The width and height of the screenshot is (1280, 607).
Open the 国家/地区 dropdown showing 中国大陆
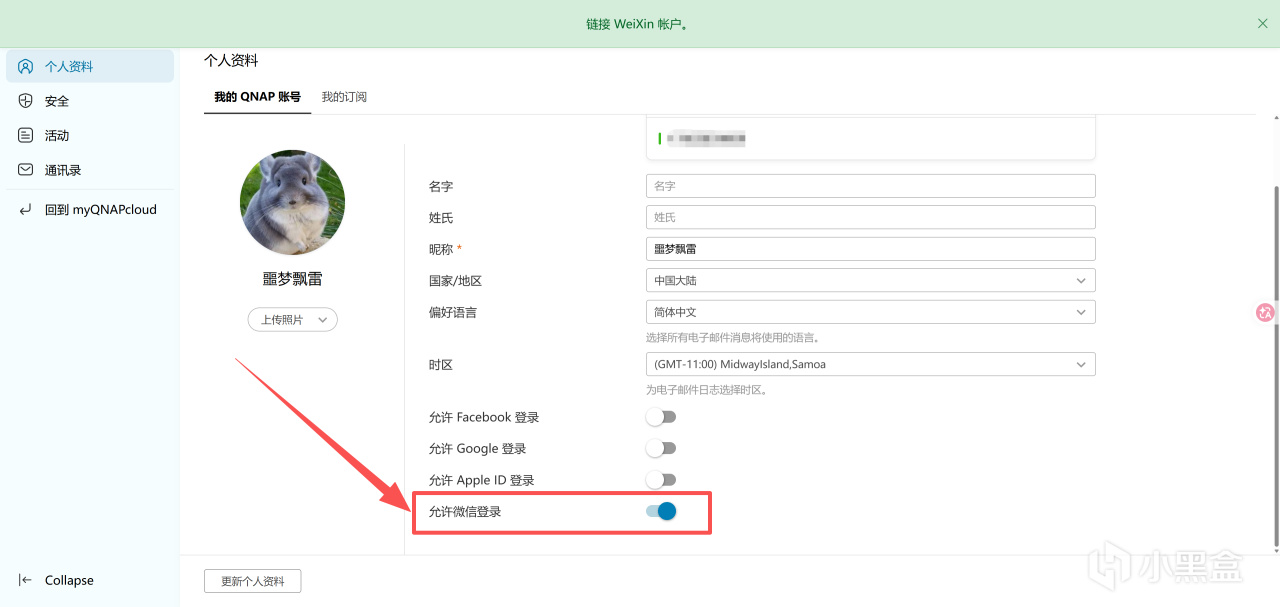click(871, 281)
